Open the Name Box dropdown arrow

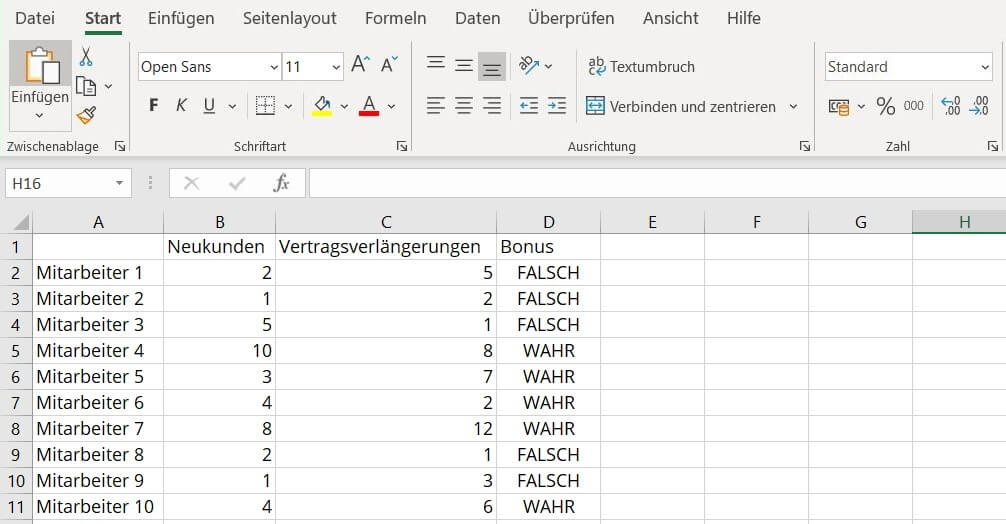[119, 184]
